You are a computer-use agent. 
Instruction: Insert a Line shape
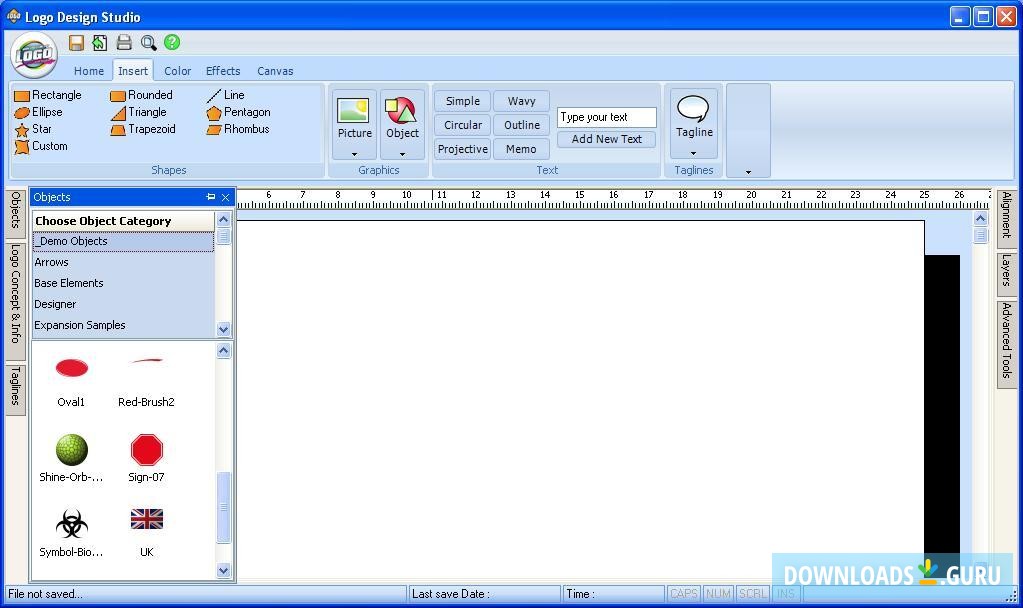pyautogui.click(x=226, y=95)
